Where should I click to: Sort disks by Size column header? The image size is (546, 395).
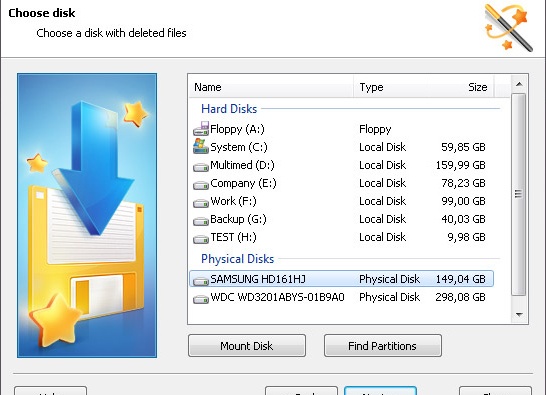coord(460,87)
